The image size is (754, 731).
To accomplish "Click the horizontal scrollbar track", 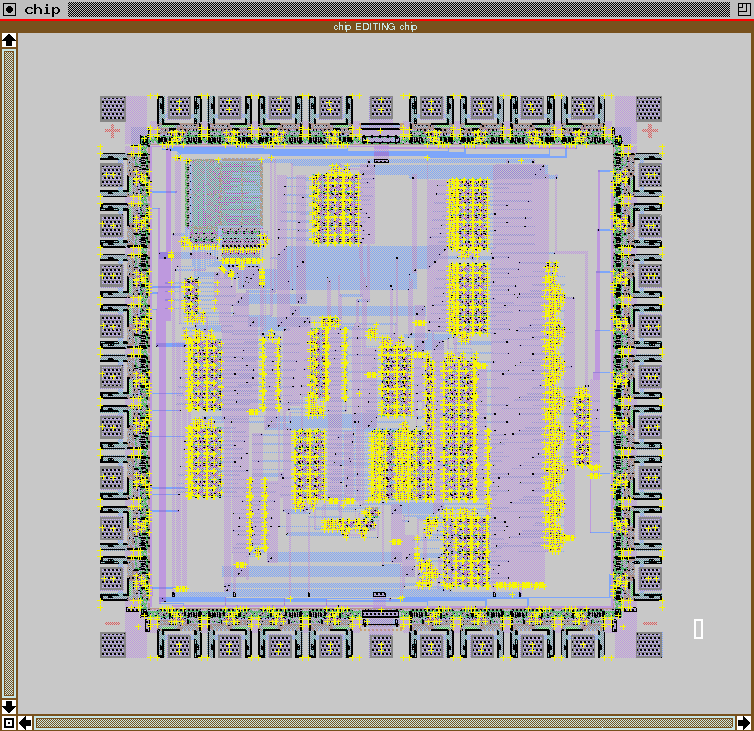I will pos(384,722).
